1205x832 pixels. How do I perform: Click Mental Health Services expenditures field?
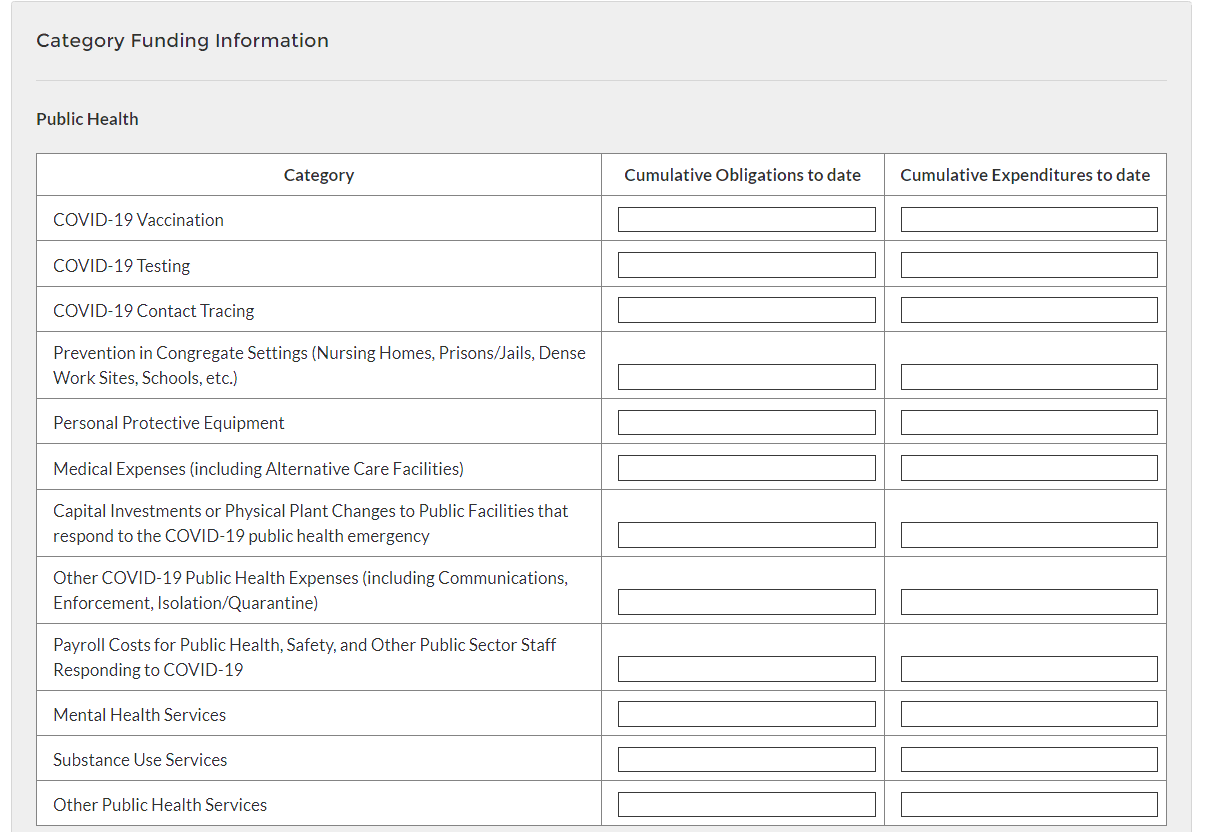coord(1029,714)
